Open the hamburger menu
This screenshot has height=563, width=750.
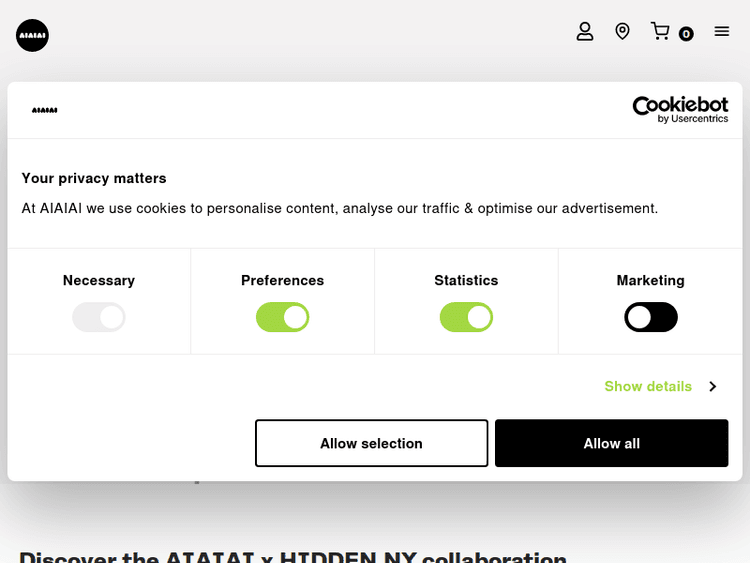pyautogui.click(x=722, y=32)
